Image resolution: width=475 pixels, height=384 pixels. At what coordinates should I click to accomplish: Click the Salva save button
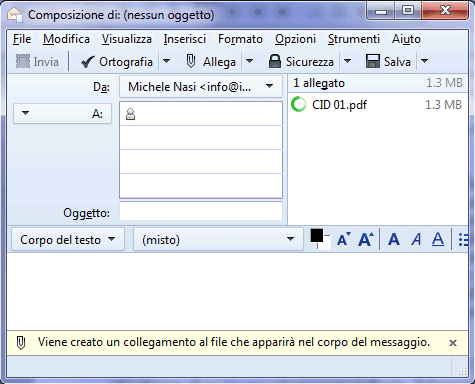coord(388,62)
